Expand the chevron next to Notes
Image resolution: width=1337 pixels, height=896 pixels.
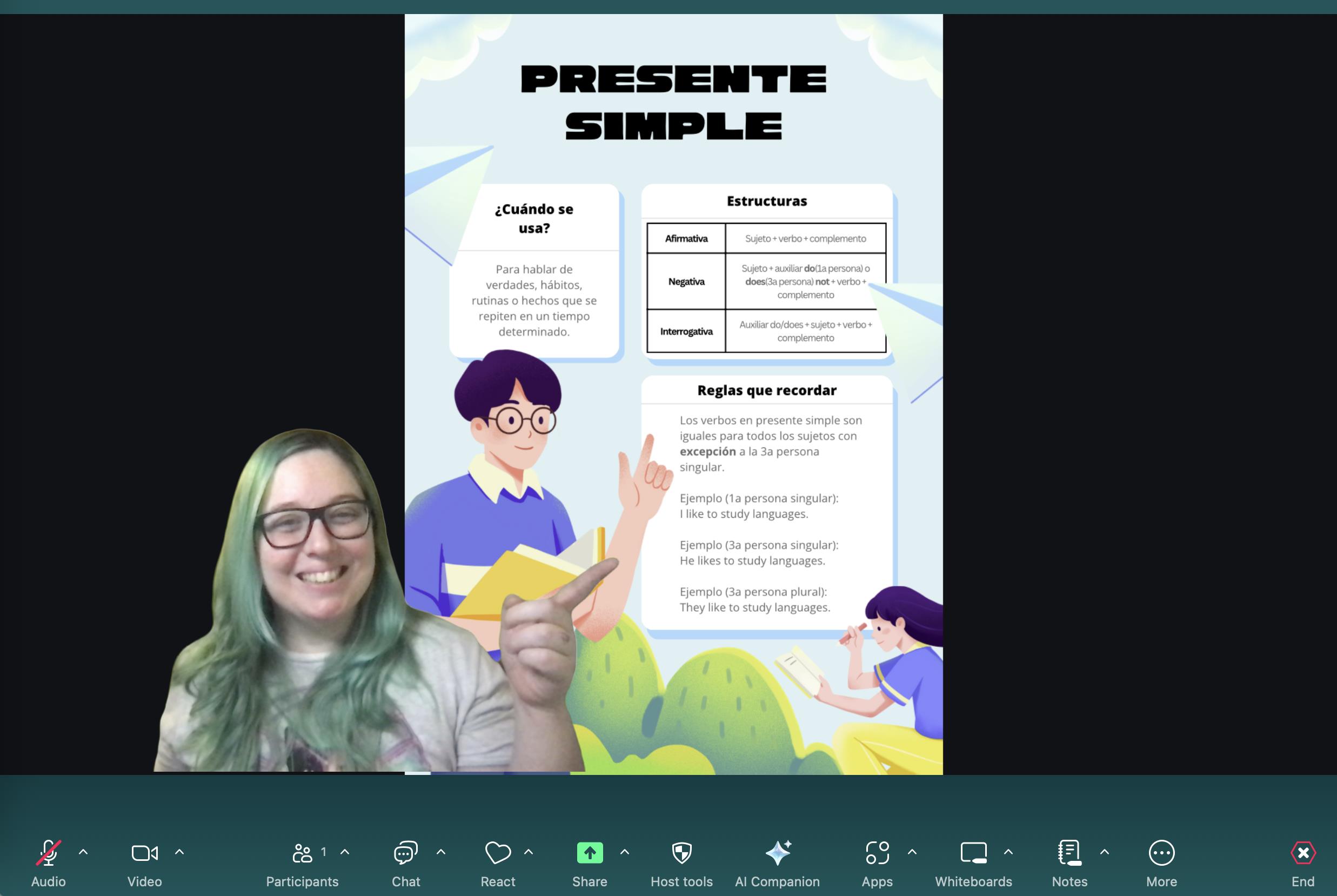pyautogui.click(x=1105, y=852)
